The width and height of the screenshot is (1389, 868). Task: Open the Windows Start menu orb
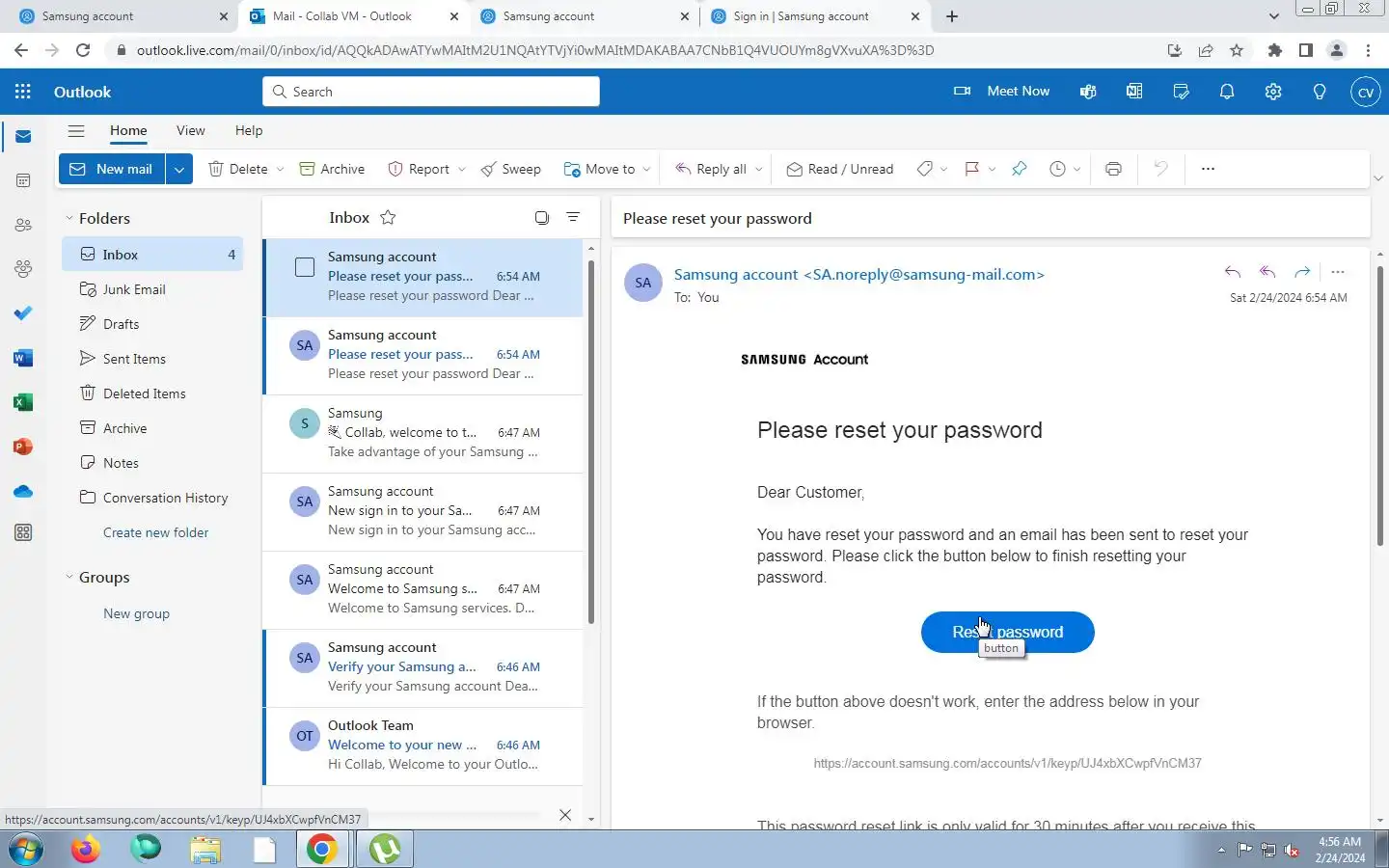(x=26, y=850)
